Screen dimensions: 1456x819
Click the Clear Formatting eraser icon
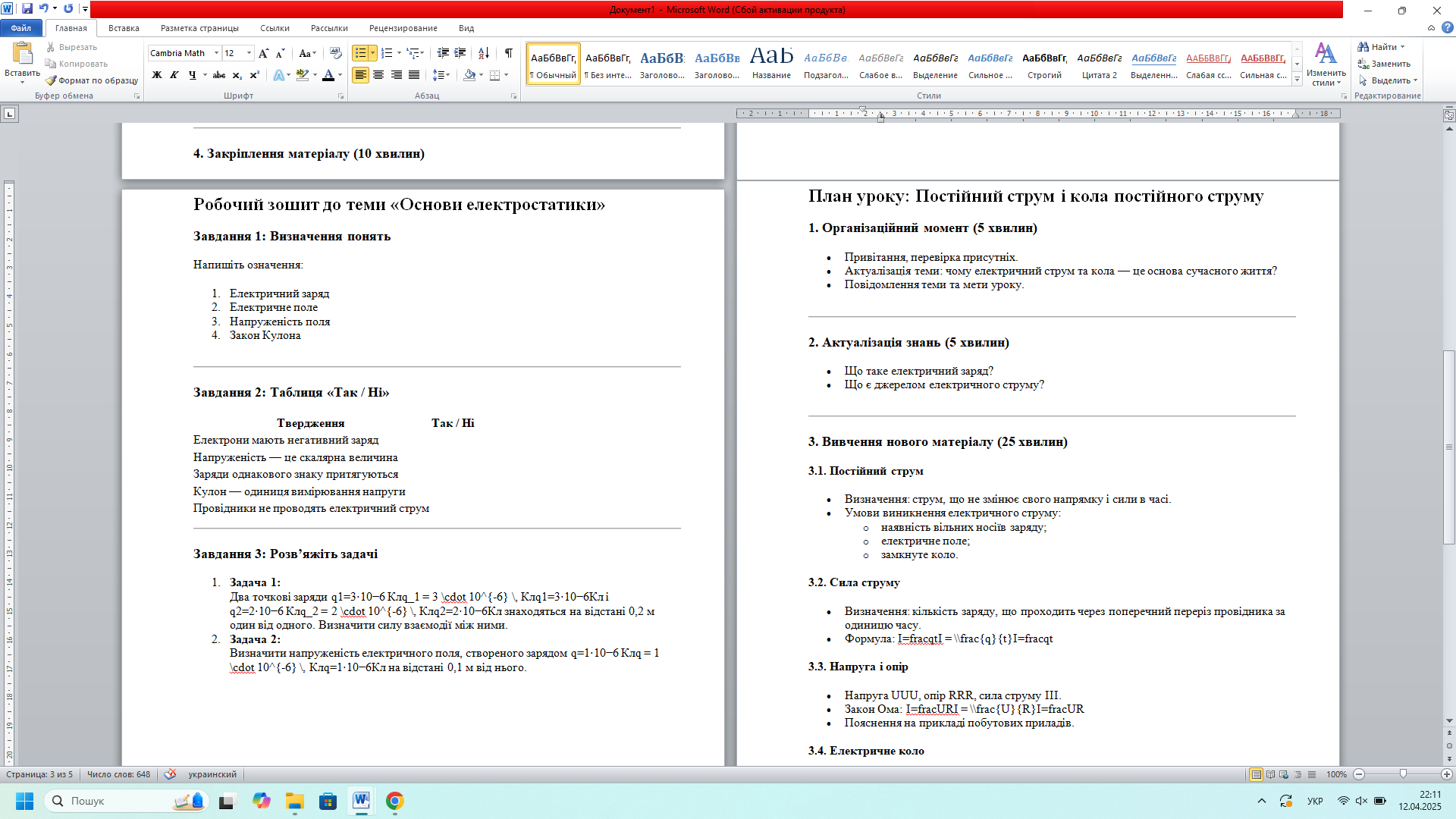pyautogui.click(x=336, y=53)
